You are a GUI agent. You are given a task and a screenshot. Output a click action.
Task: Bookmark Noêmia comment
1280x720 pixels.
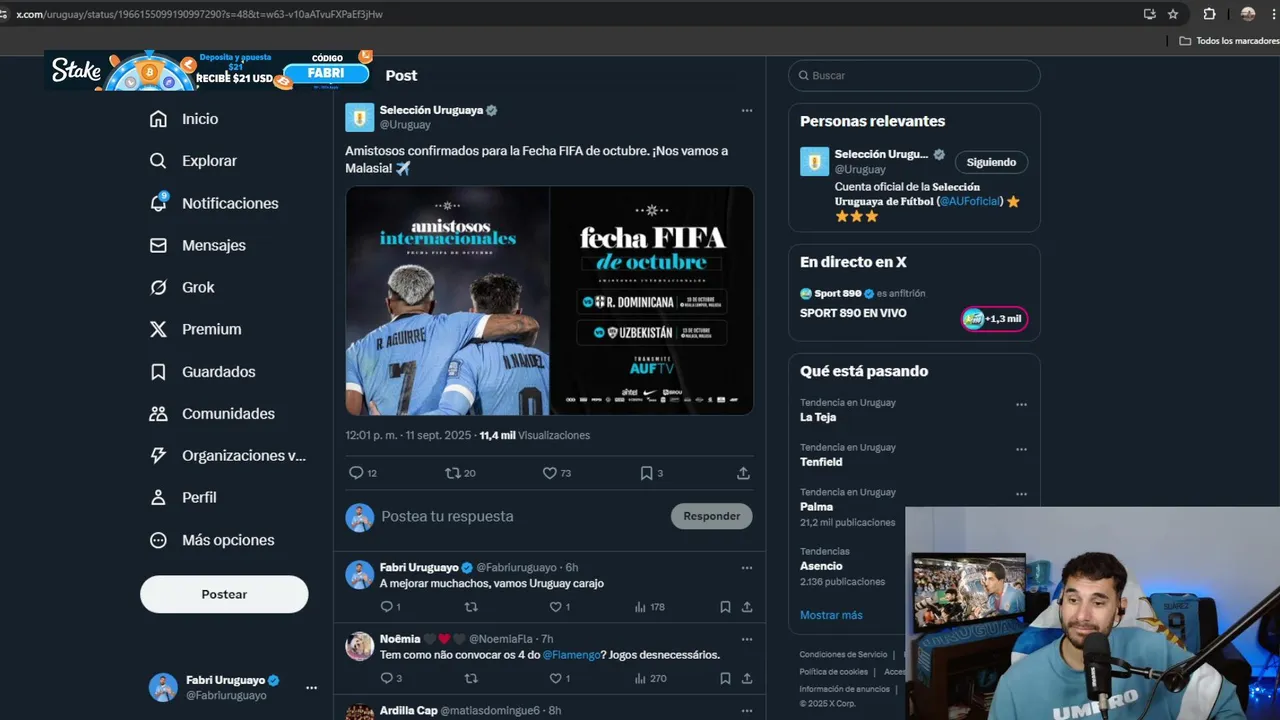pyautogui.click(x=725, y=678)
